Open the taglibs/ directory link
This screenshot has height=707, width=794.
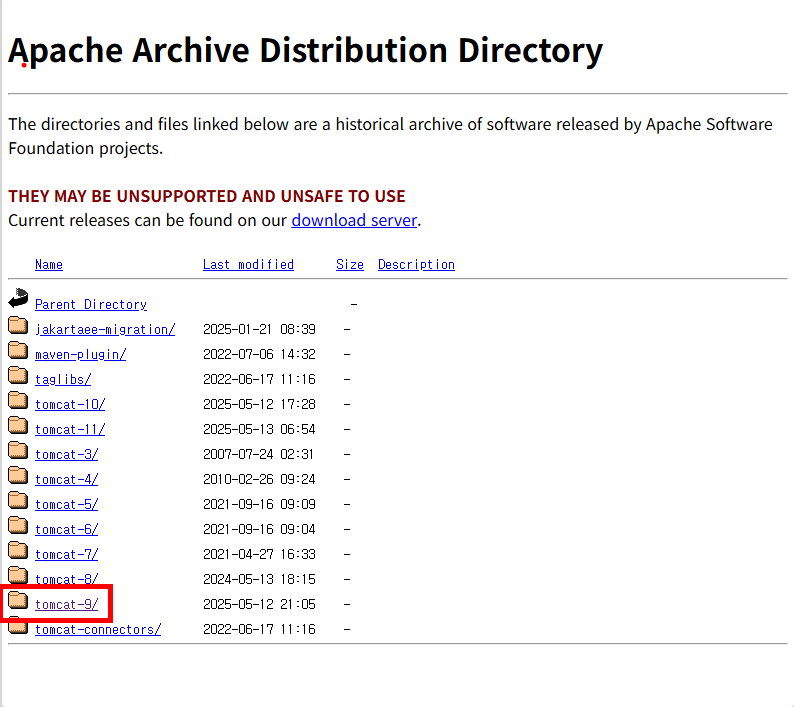click(x=63, y=379)
